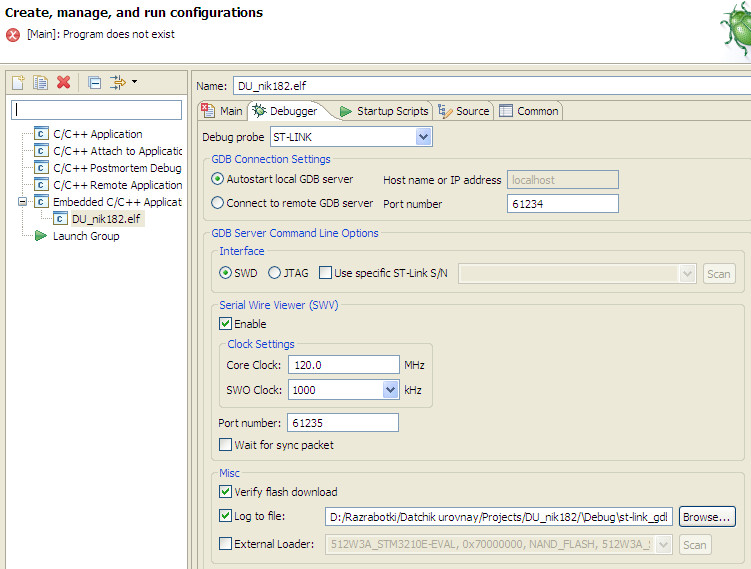Collapse the Embedded C/C++ Application node
The image size is (751, 569).
point(23,202)
